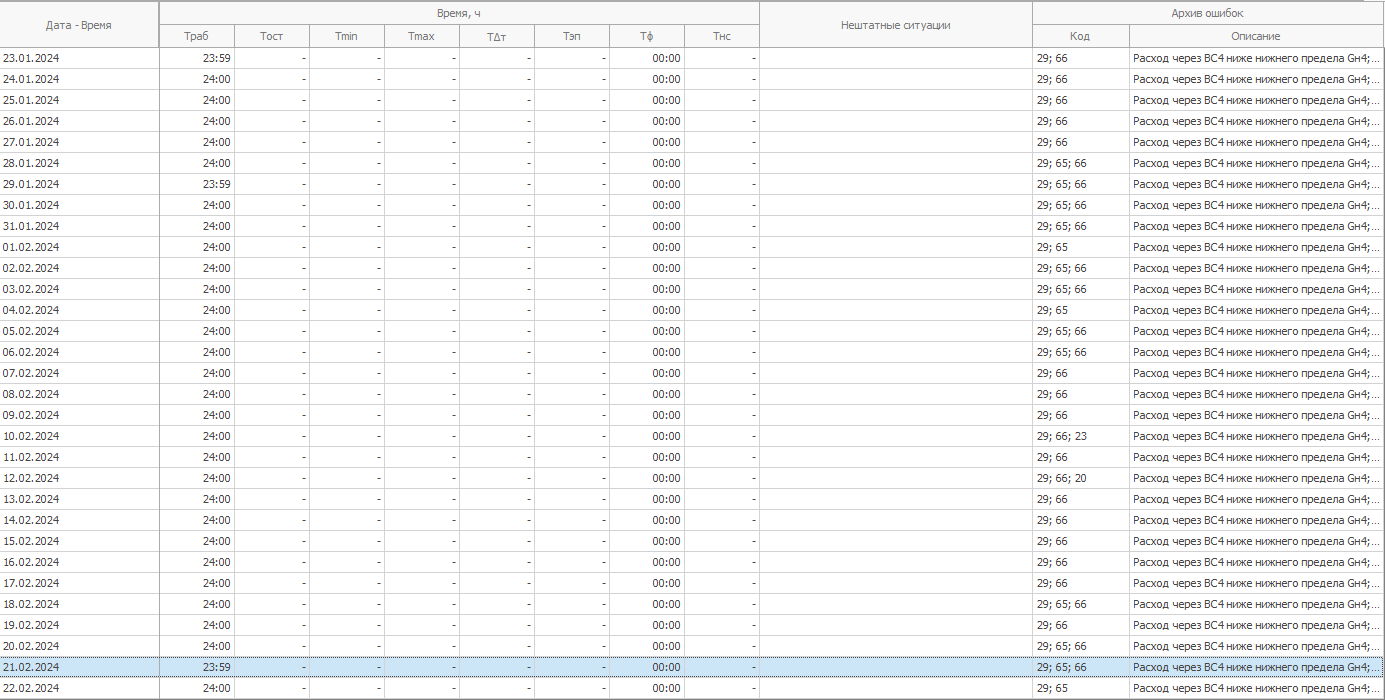Viewport: 1385px width, 700px height.
Task: Select the date cell 24.01.2024
Action: [x=79, y=79]
